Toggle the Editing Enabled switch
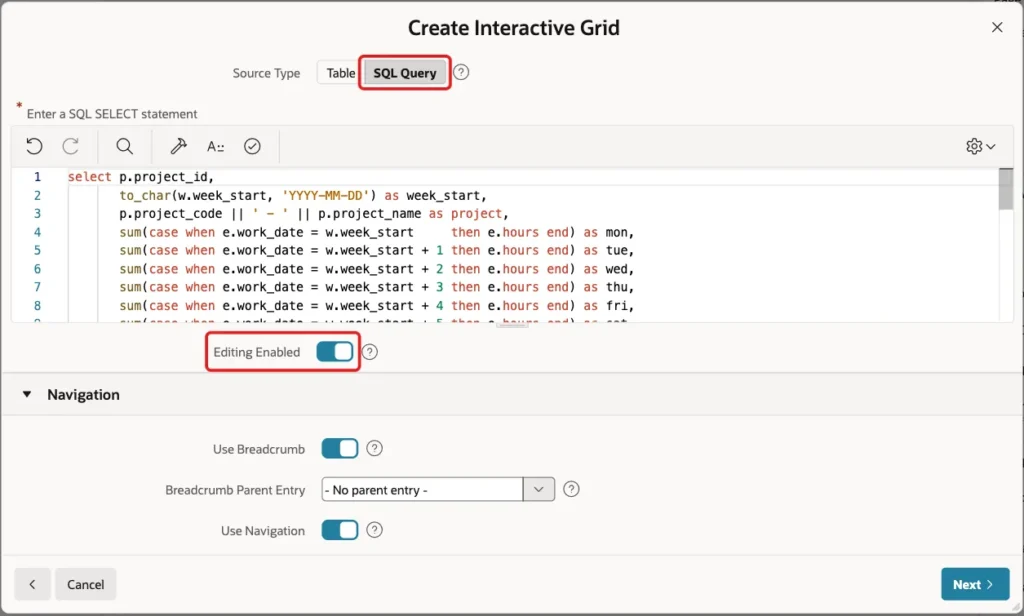 point(334,351)
